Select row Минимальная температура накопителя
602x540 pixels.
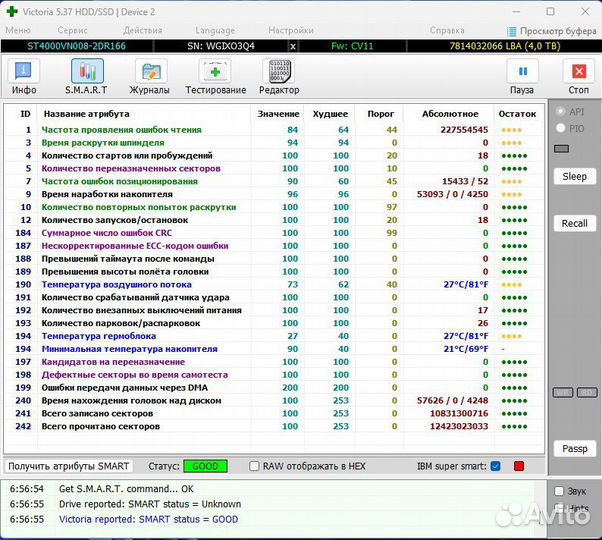coord(274,349)
